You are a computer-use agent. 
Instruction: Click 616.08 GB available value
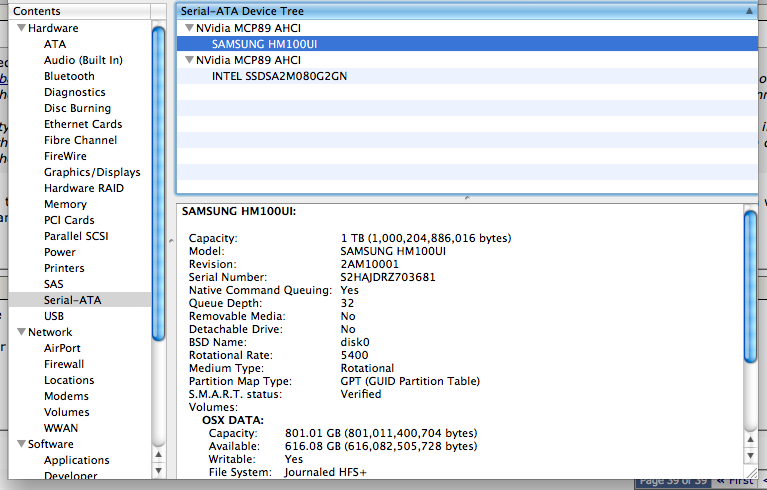tap(381, 446)
